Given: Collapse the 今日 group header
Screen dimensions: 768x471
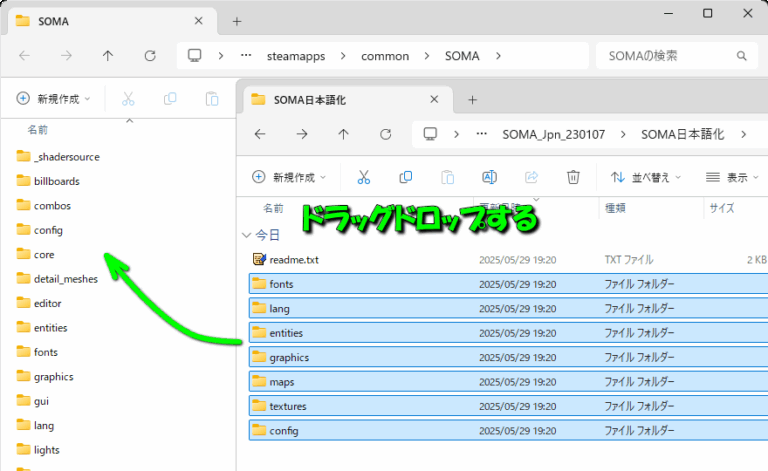Looking at the screenshot, I should (248, 235).
